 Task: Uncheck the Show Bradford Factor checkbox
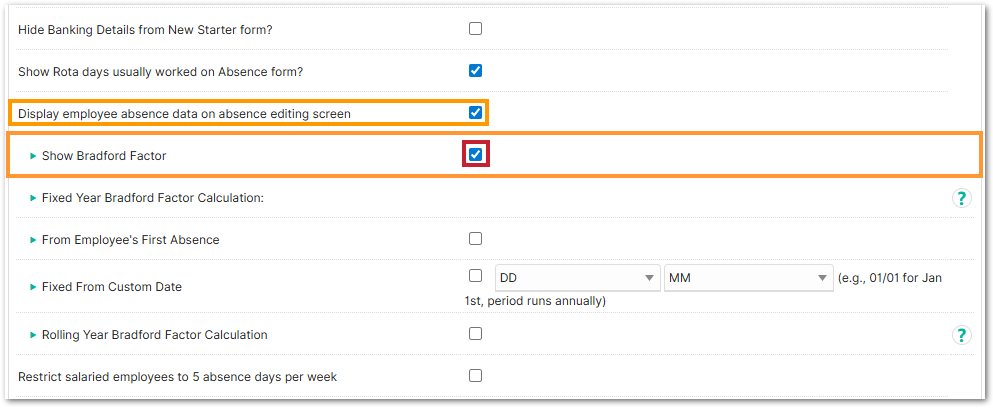pos(476,155)
